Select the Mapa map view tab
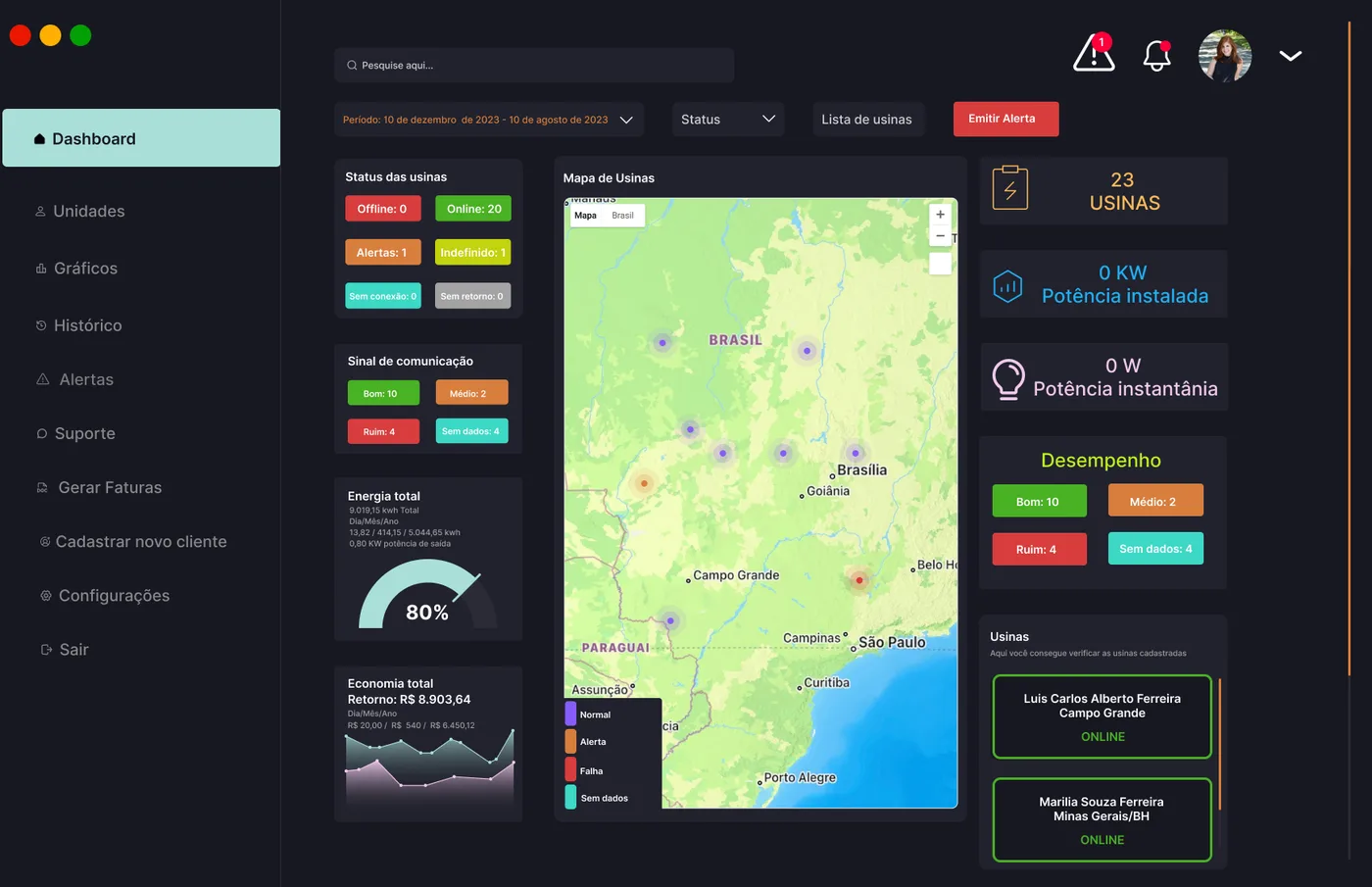1372x887 pixels. (x=586, y=216)
